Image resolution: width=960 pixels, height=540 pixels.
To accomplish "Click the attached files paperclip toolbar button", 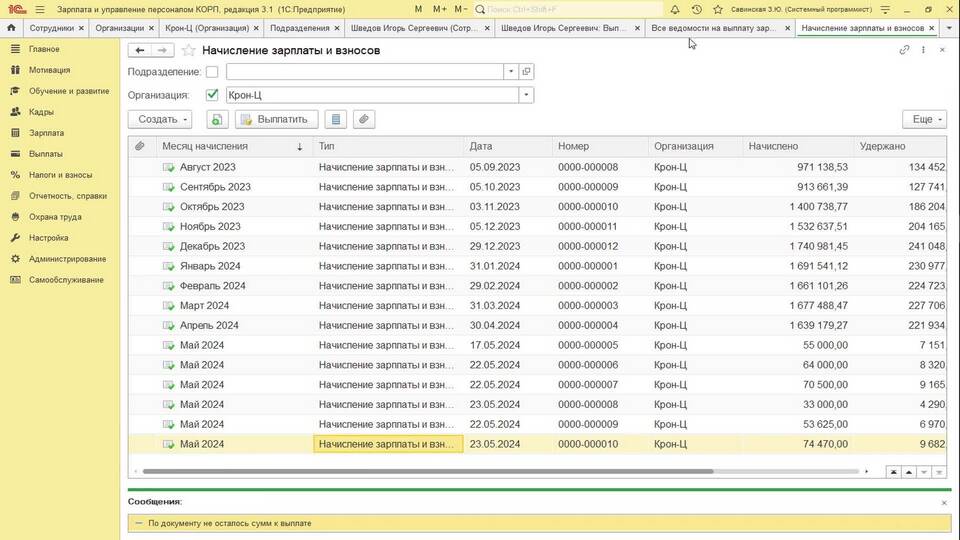I will 364,119.
